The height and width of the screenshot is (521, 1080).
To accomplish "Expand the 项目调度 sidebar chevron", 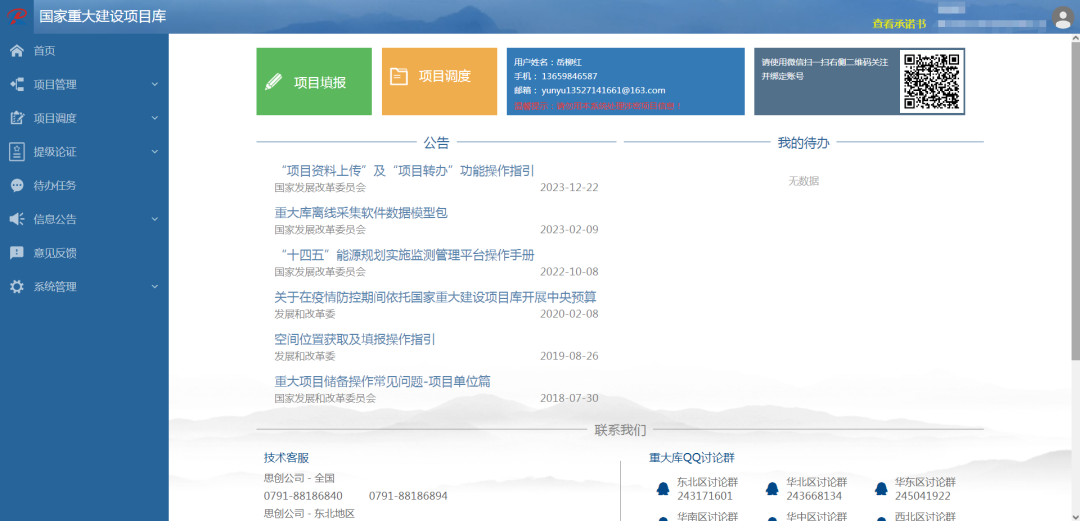I will (x=154, y=118).
